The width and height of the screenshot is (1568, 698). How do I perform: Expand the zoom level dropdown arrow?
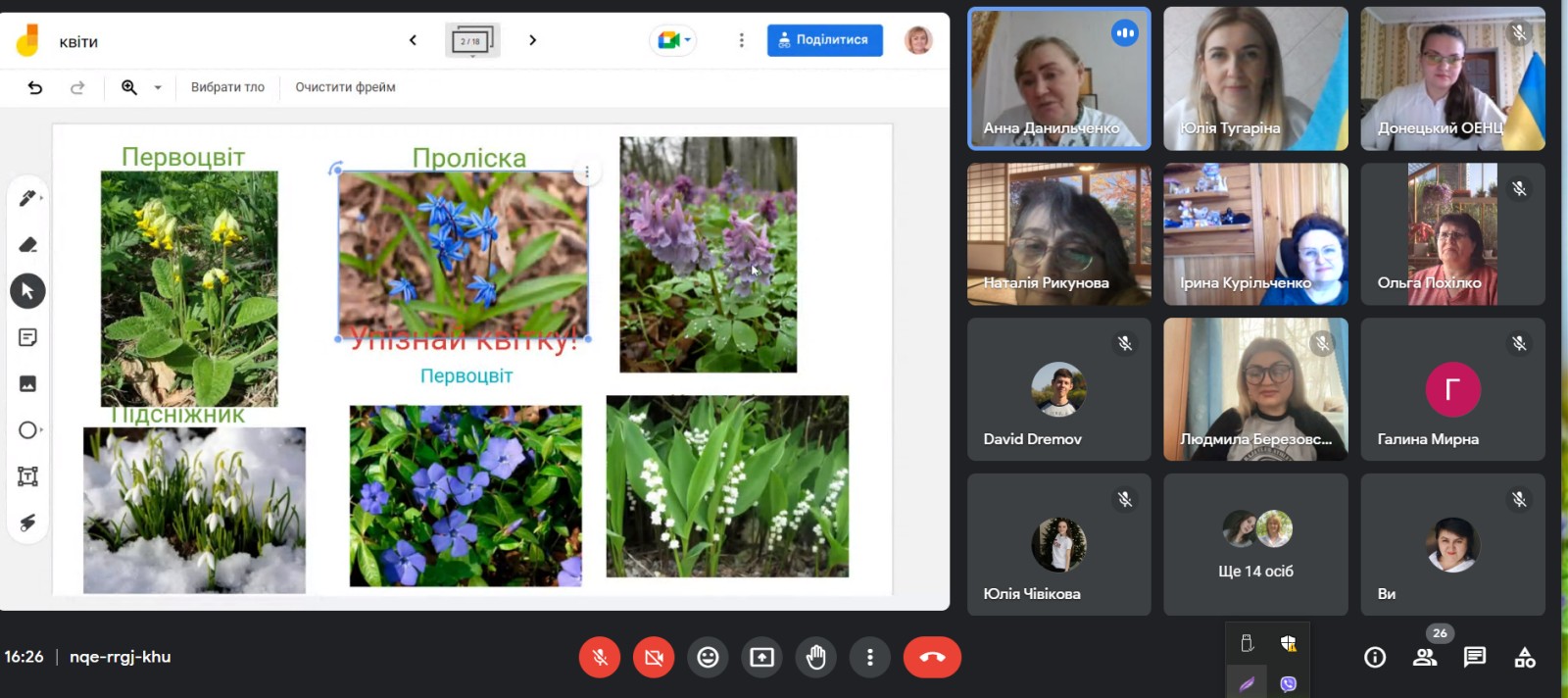(x=158, y=87)
